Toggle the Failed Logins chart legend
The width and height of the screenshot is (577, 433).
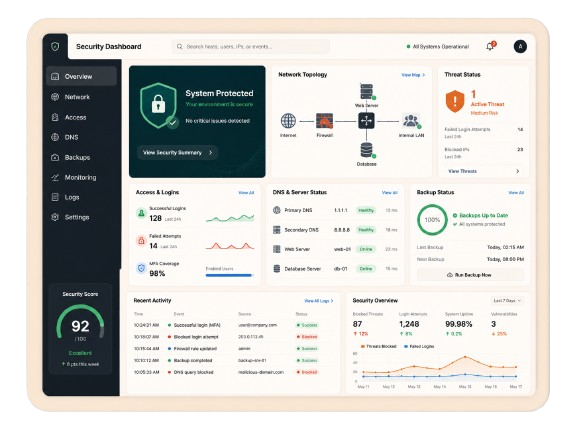419,346
